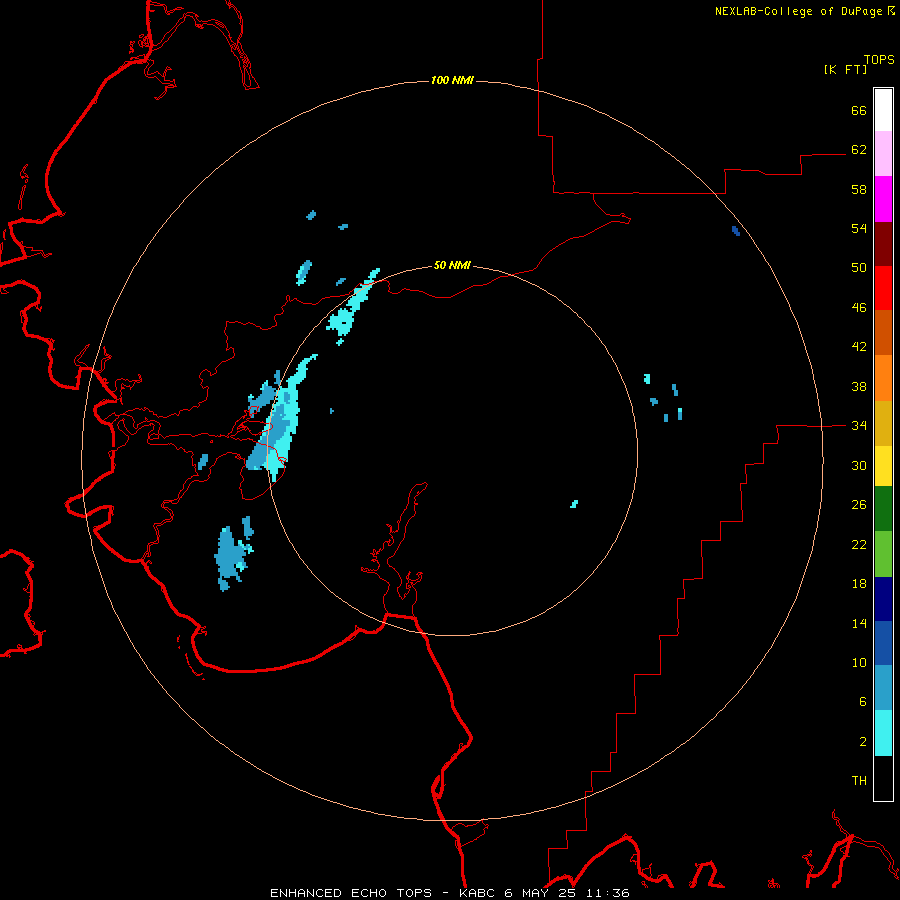Select the yellow legend swatch
Viewport: 900px width, 900px height.
[883, 466]
